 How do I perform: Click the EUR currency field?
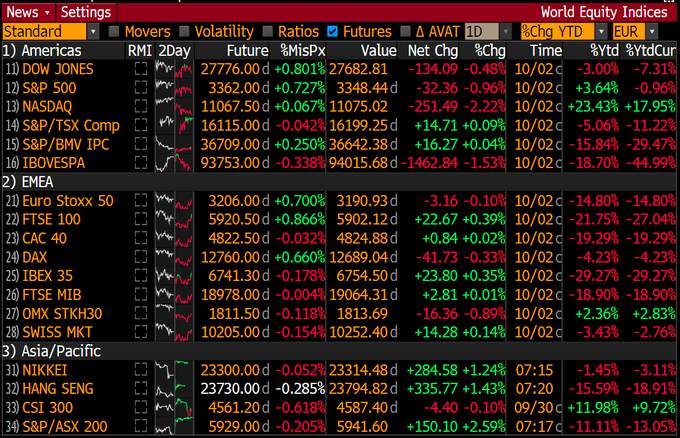629,32
